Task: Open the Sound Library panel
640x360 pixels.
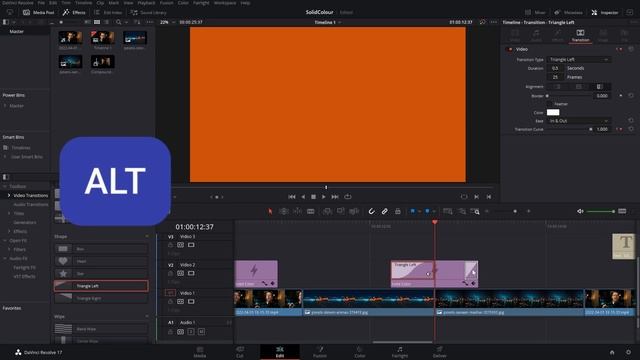Action: pos(148,13)
